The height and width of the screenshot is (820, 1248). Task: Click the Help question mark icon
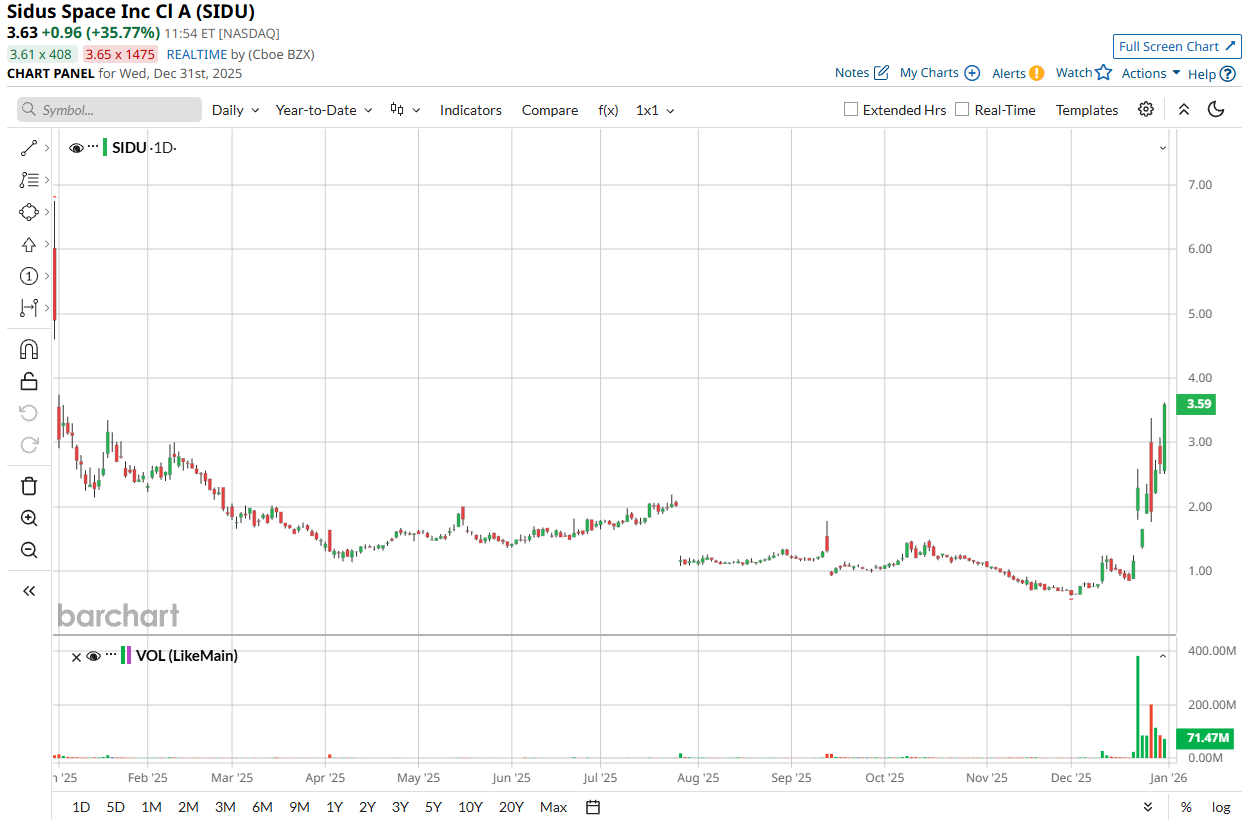pyautogui.click(x=1228, y=74)
